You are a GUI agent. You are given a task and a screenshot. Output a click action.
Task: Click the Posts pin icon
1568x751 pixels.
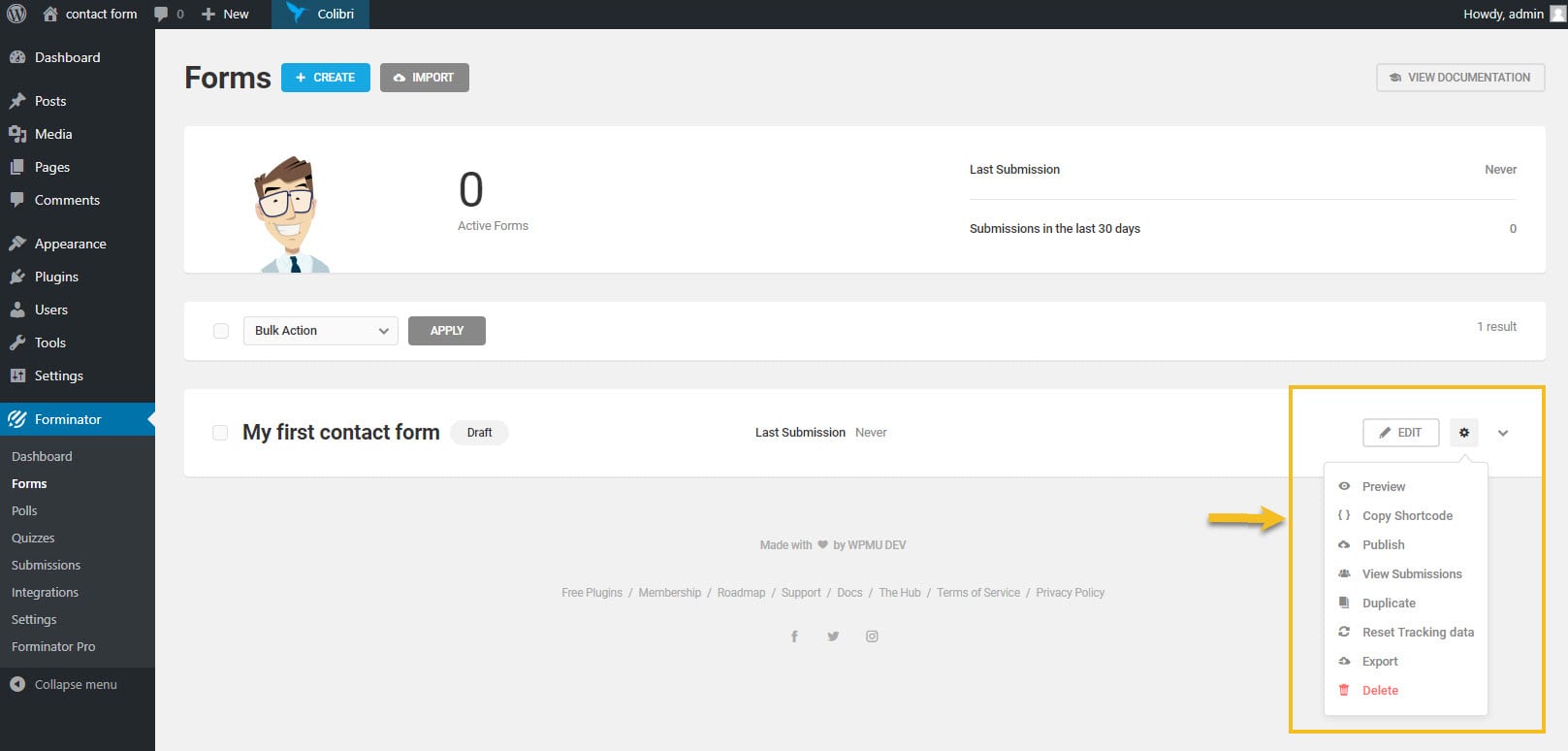(17, 101)
